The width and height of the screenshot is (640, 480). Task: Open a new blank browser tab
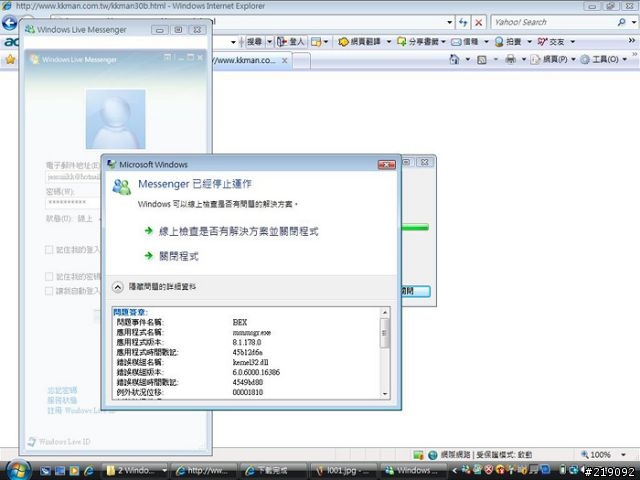(301, 61)
